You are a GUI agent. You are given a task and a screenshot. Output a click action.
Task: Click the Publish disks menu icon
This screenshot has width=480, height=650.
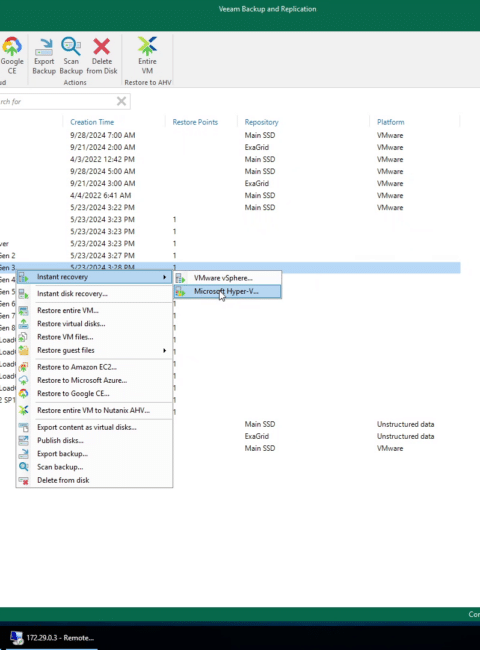pyautogui.click(x=23, y=440)
